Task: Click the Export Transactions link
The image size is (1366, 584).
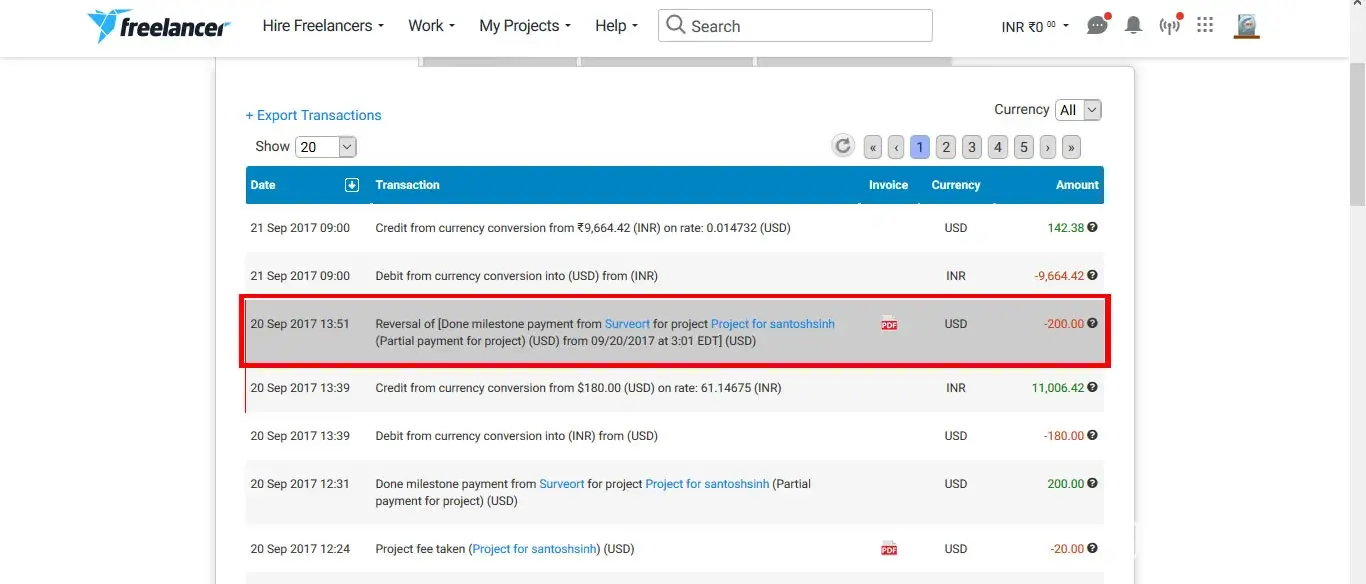Action: tap(313, 115)
